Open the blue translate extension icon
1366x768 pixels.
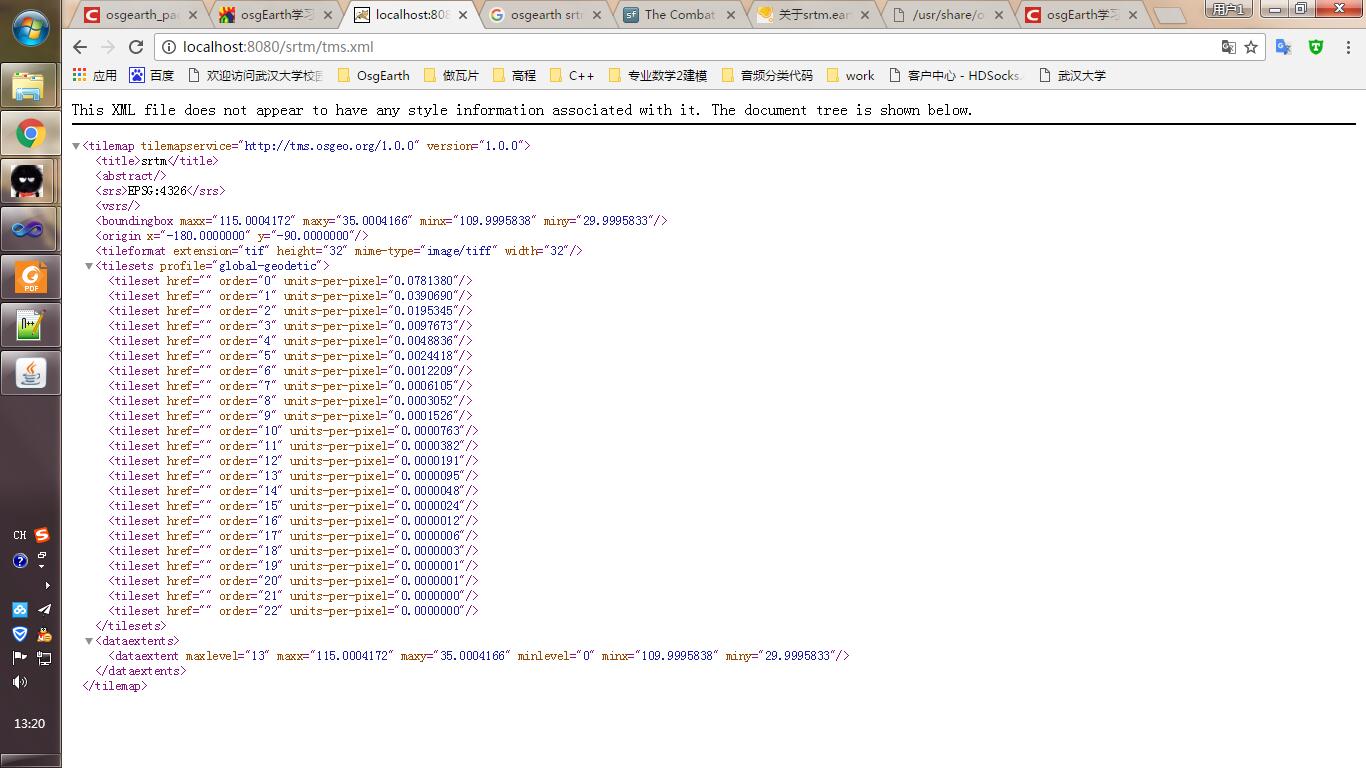pos(1284,47)
